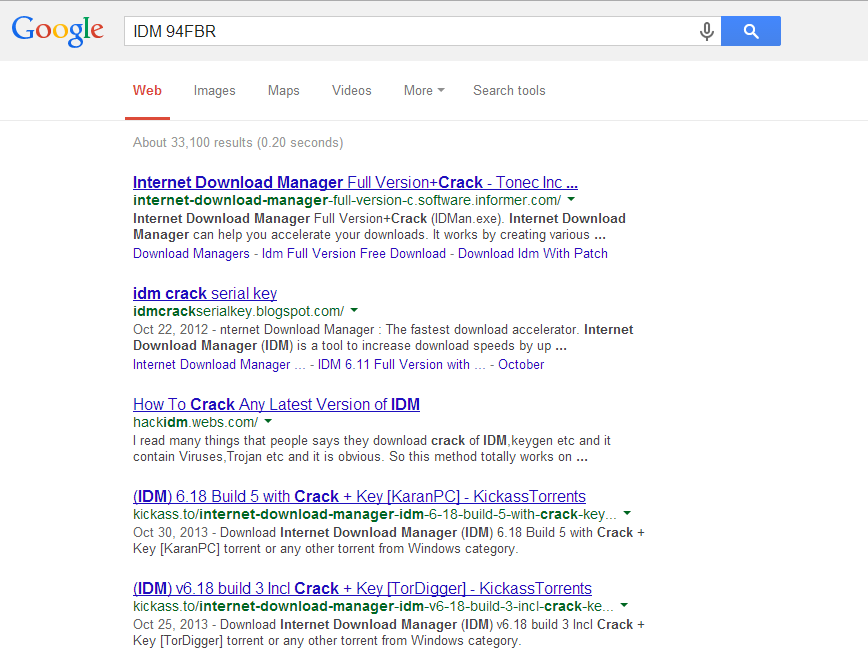The height and width of the screenshot is (666, 868).
Task: Open Internet Download Manager Full Version+Crack result
Action: [355, 182]
